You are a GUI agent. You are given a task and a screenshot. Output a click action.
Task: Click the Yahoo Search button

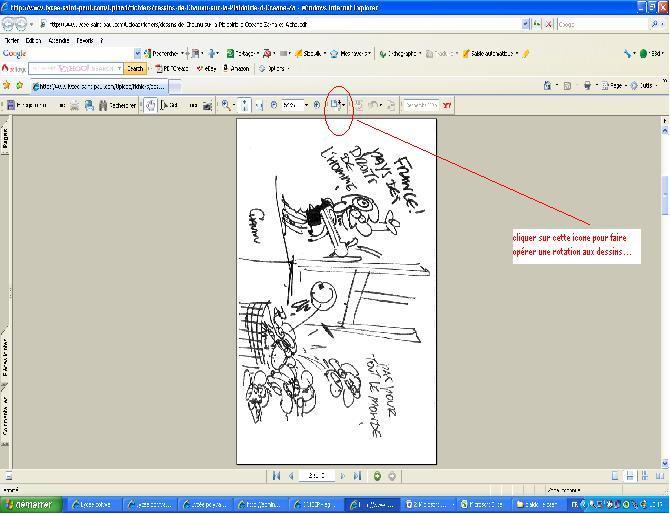(135, 68)
